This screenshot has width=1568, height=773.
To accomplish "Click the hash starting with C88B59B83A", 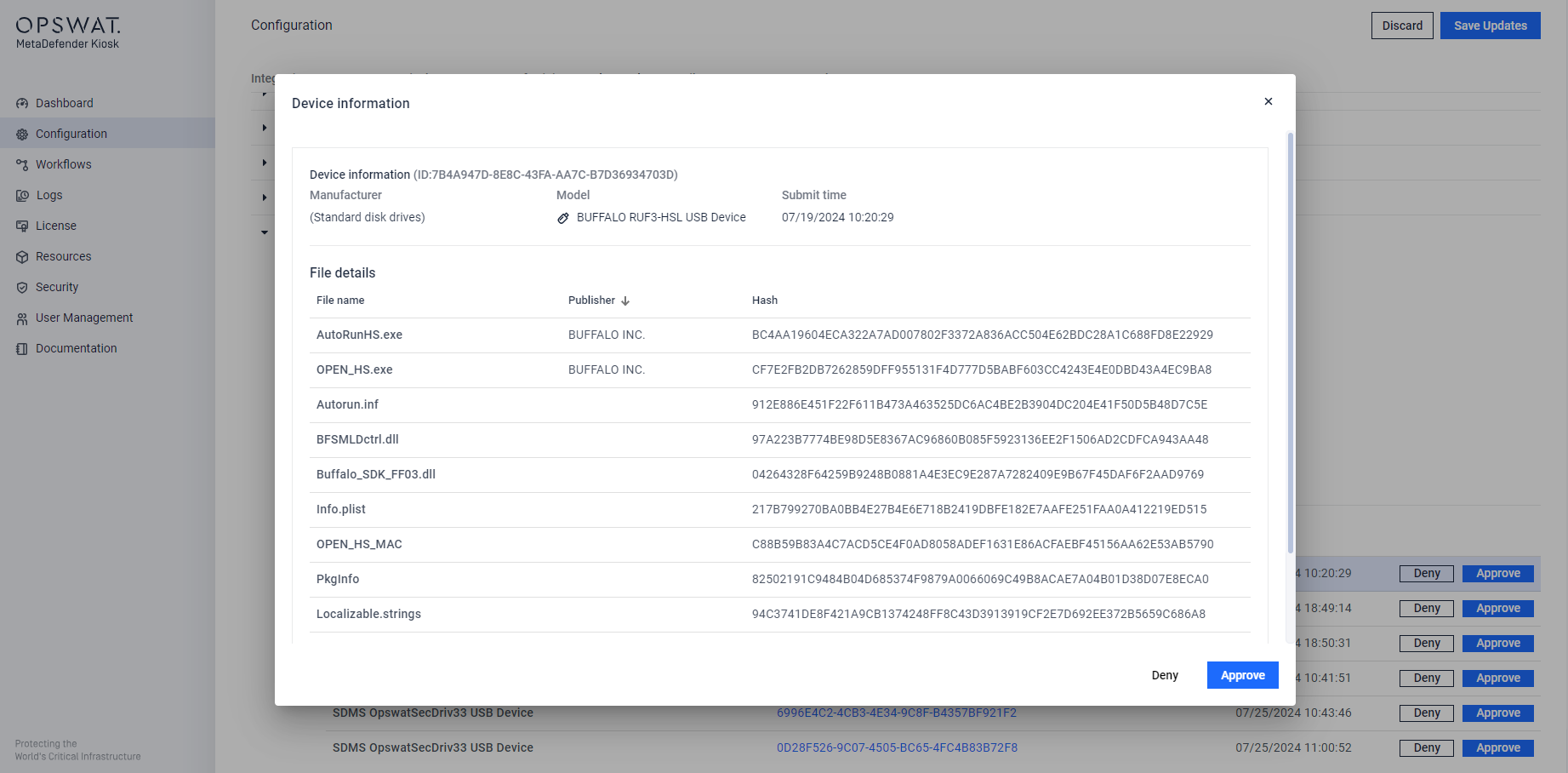I will coord(983,544).
